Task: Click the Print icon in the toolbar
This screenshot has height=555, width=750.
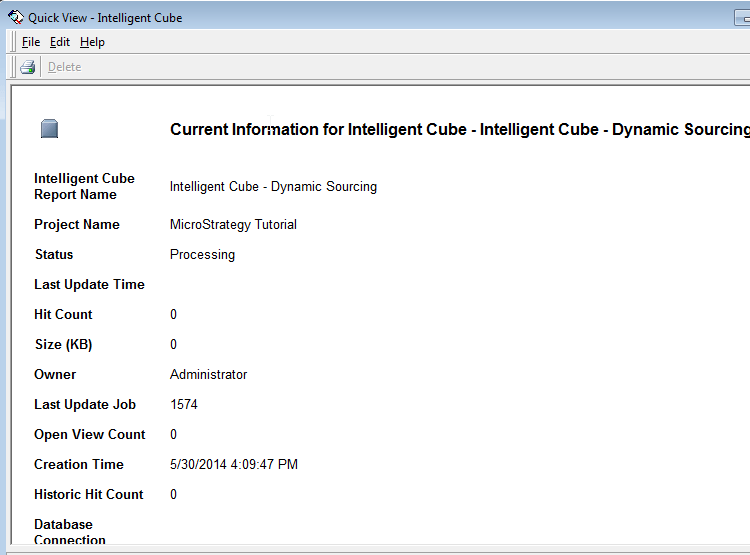Action: click(x=28, y=67)
